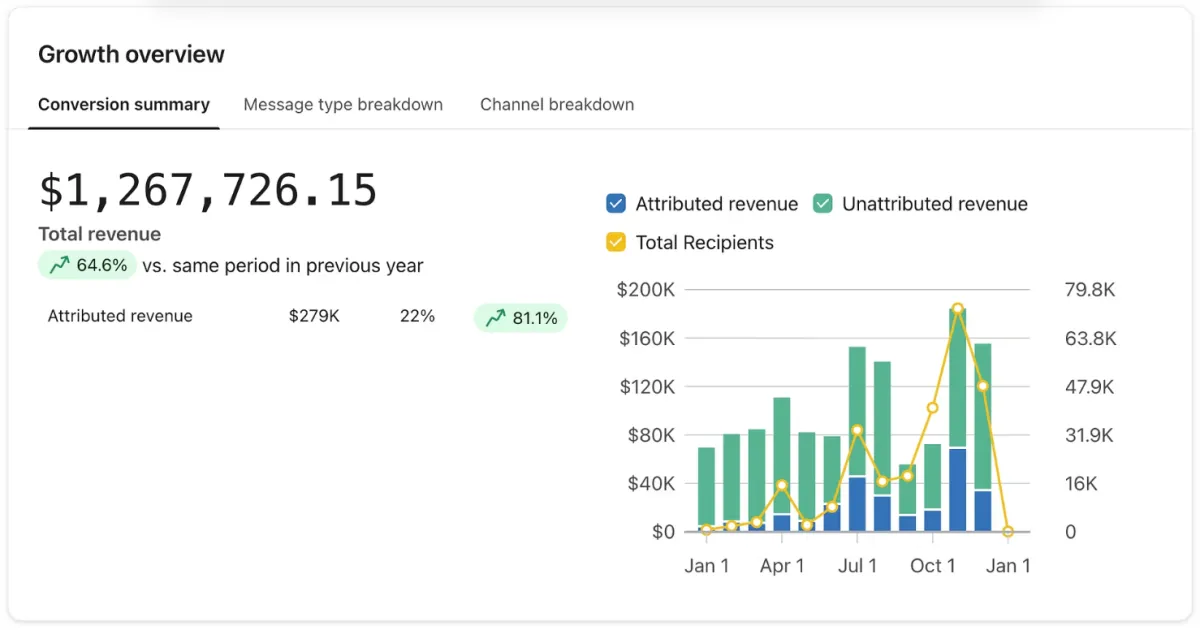
Task: Uncheck the Unattributed revenue legend checkbox
Action: (x=822, y=204)
